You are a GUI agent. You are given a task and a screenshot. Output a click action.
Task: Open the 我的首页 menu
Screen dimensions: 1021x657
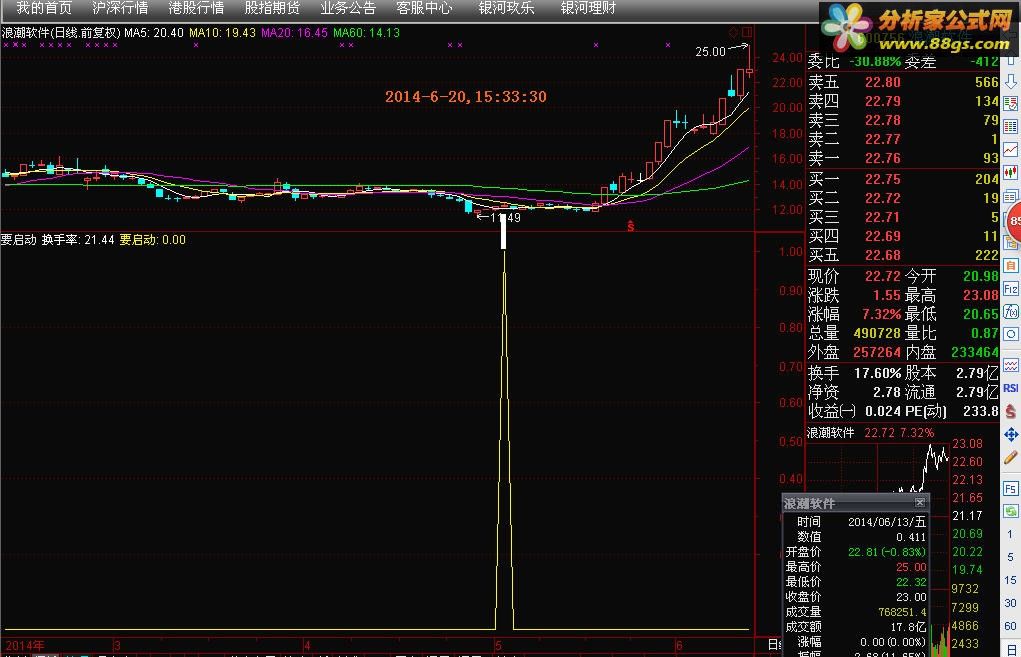(44, 8)
